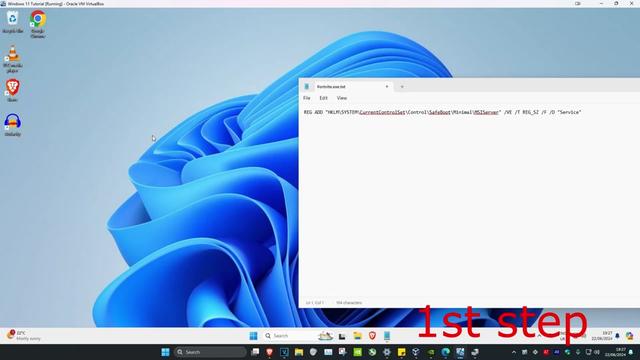Open the host Start menu on dark taskbar

point(165,352)
